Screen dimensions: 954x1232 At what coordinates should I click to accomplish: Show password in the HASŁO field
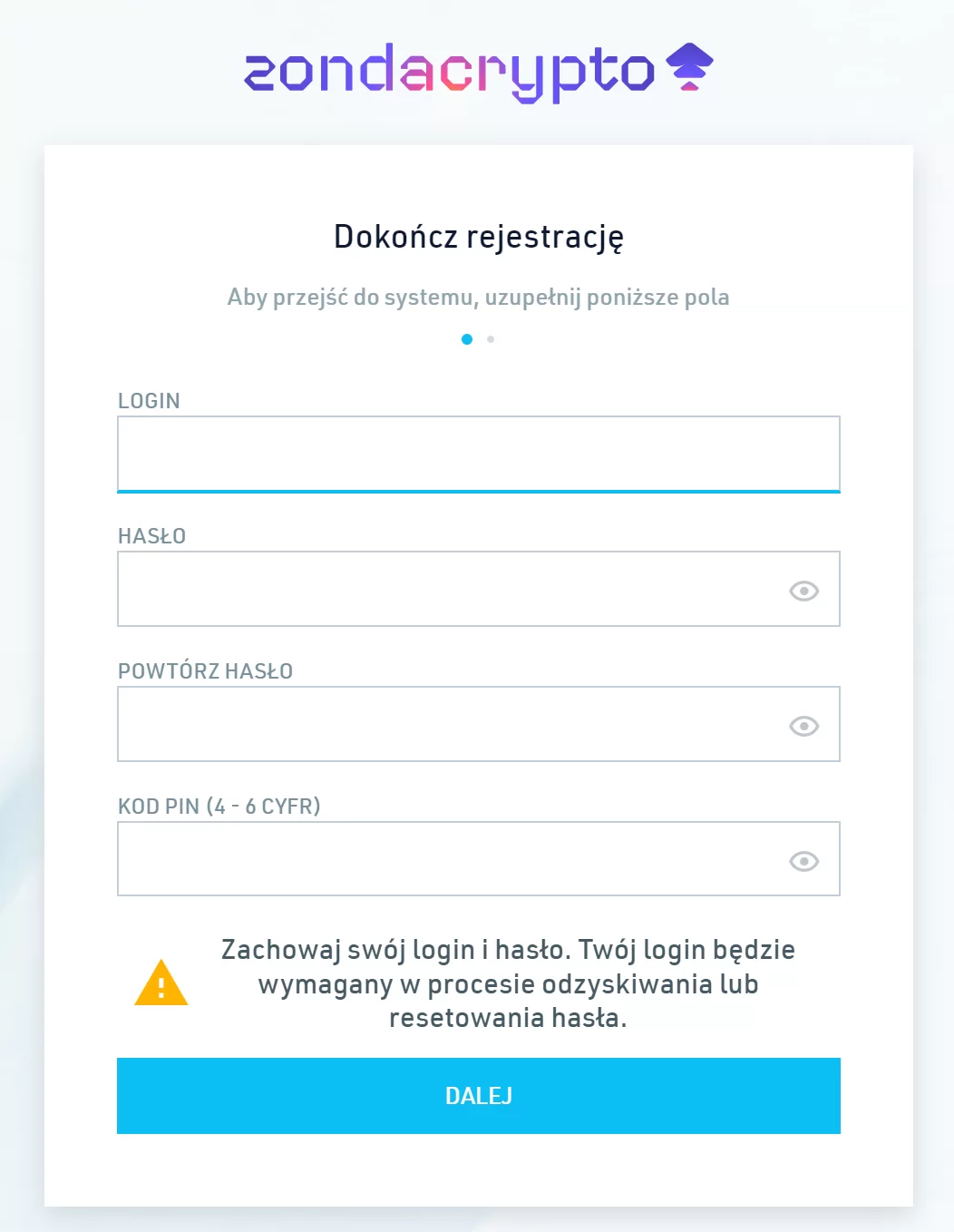803,591
